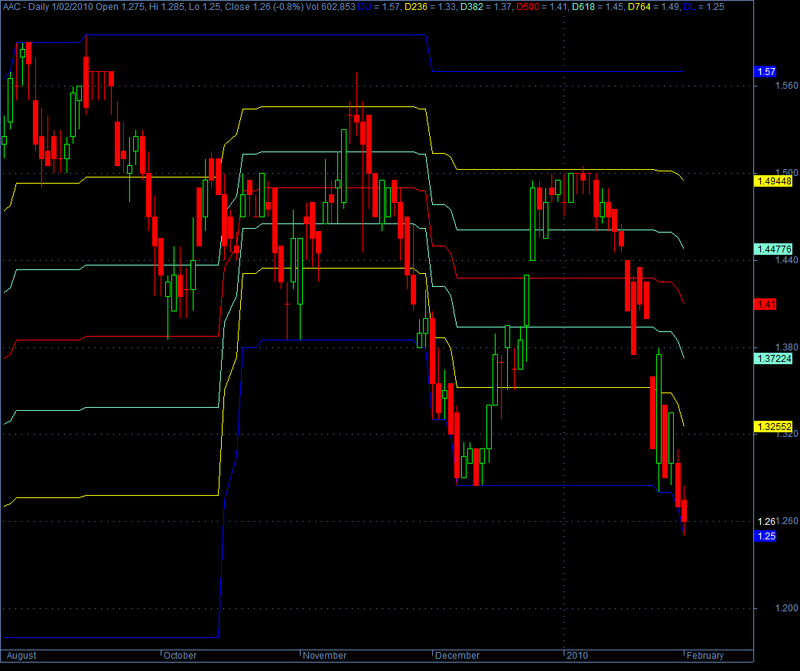Click the AAC - Daily 1/02/2010 title text
Screen dimensions: 800x671
coord(49,7)
